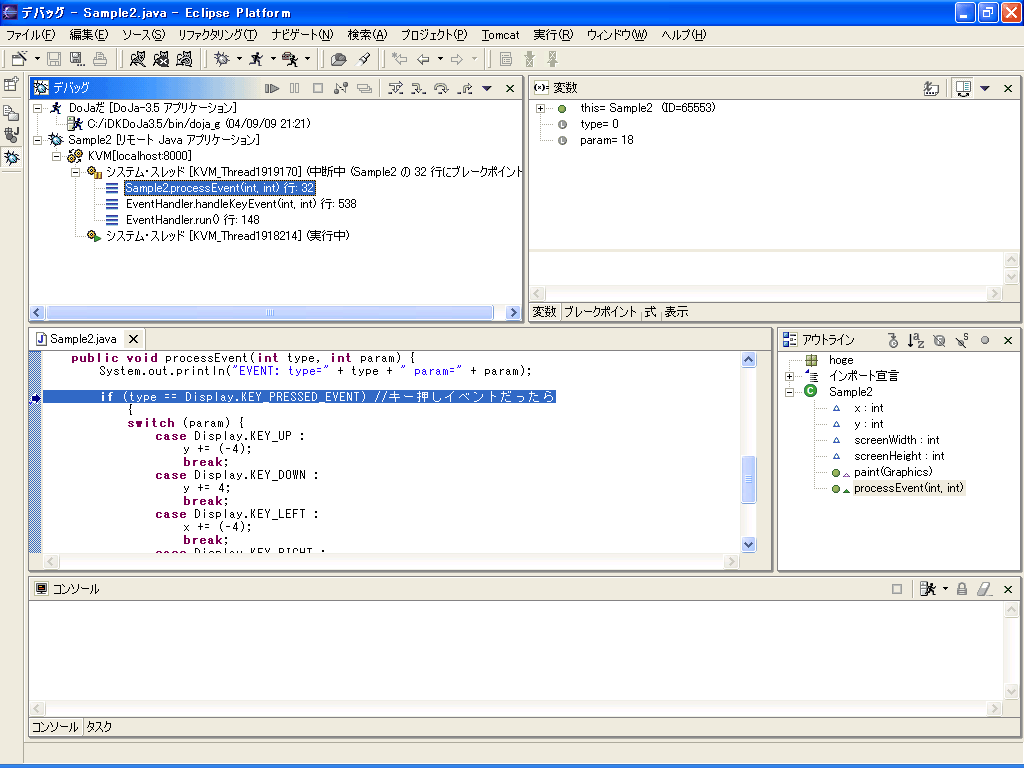The height and width of the screenshot is (768, 1024).
Task: Select paint(Graphics) in the Outline
Action: 893,472
